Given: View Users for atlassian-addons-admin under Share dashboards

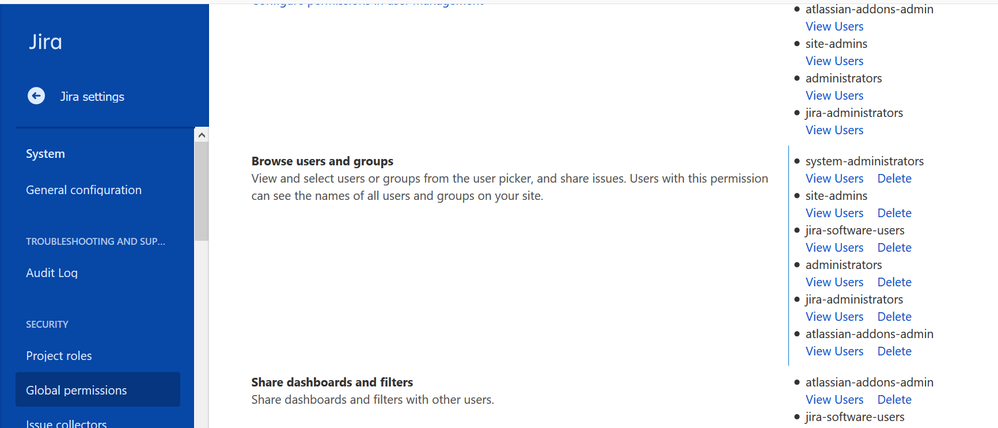Looking at the screenshot, I should click(834, 399).
